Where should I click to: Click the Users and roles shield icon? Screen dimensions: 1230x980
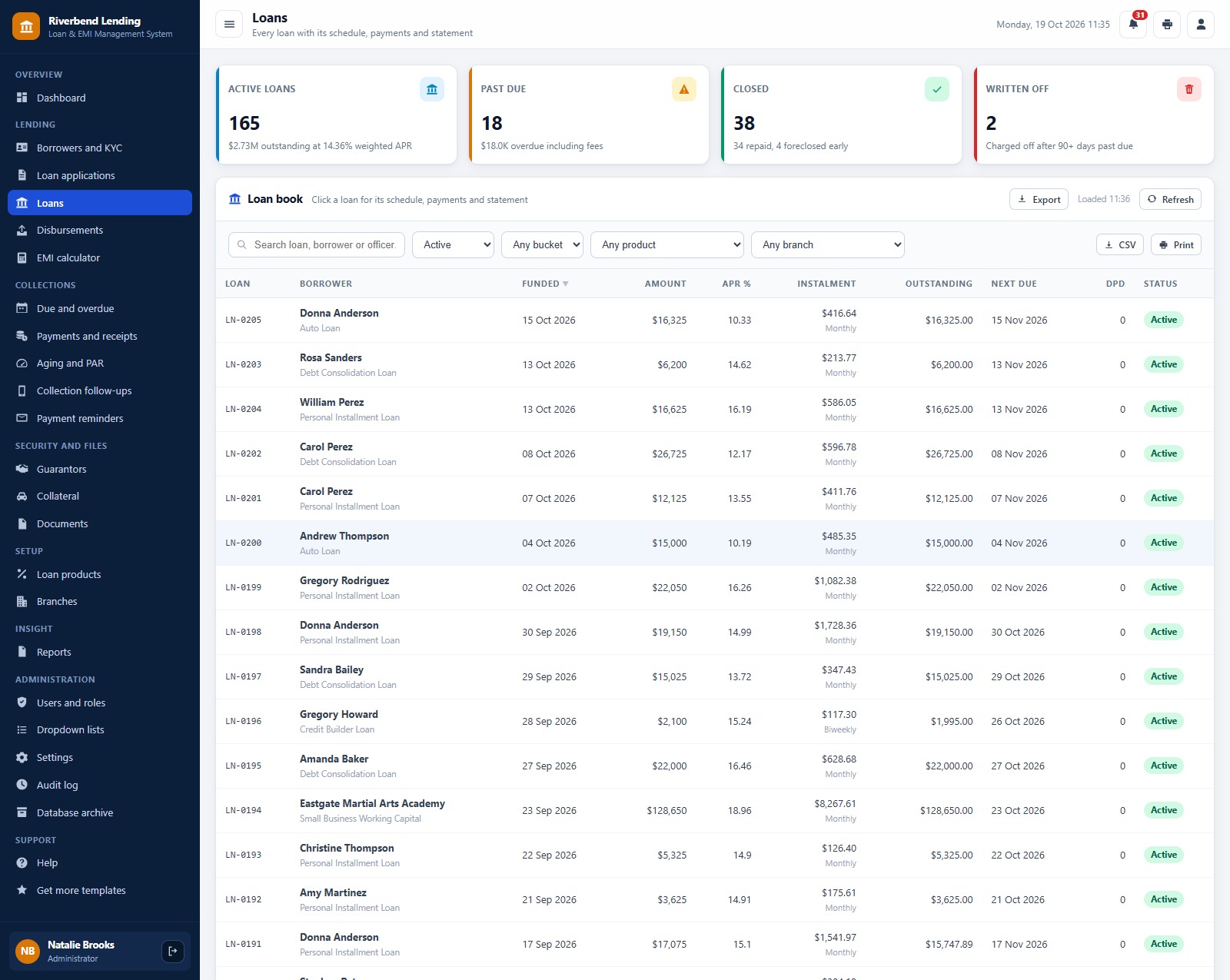(22, 703)
